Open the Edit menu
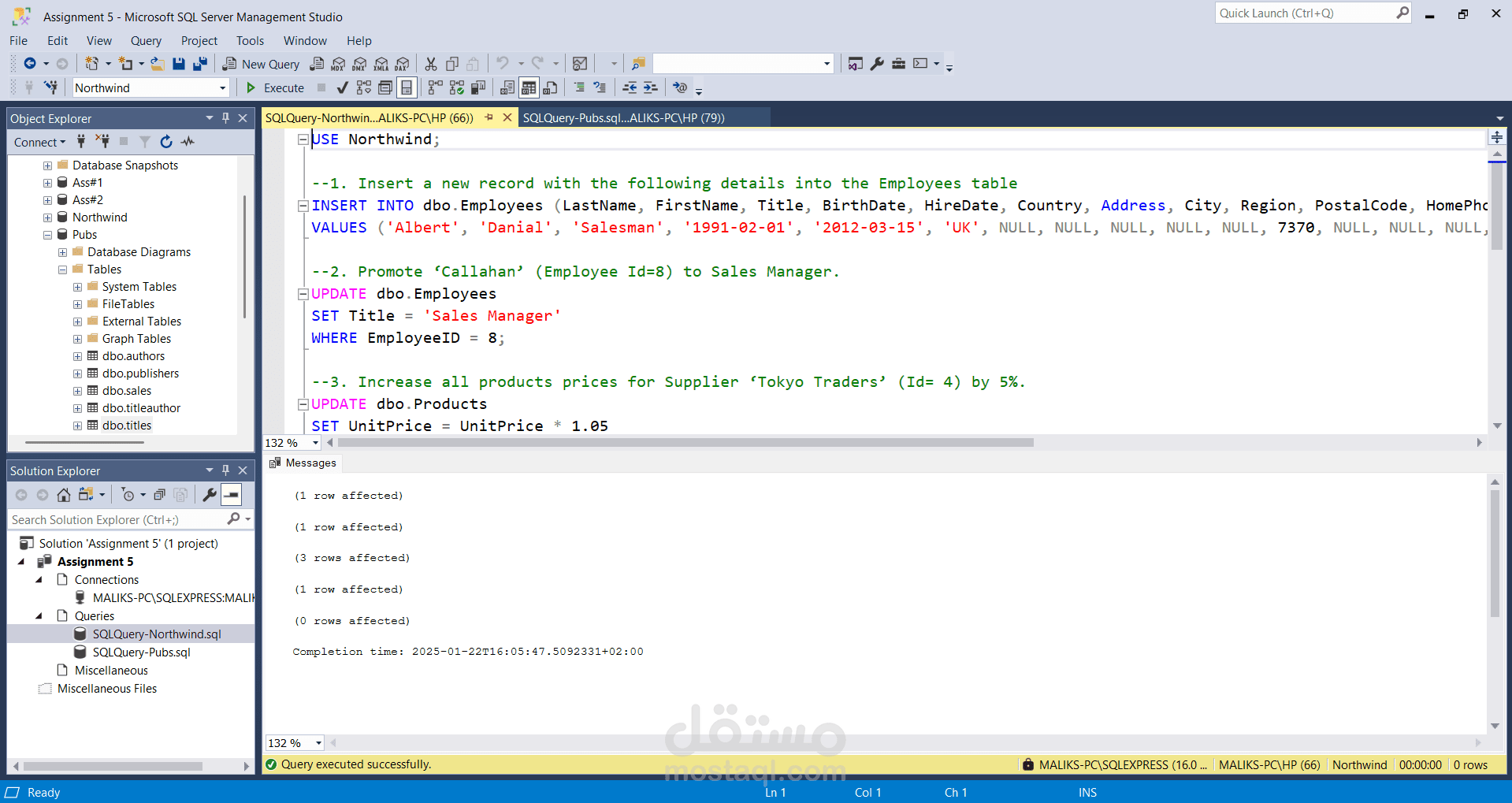 58,41
